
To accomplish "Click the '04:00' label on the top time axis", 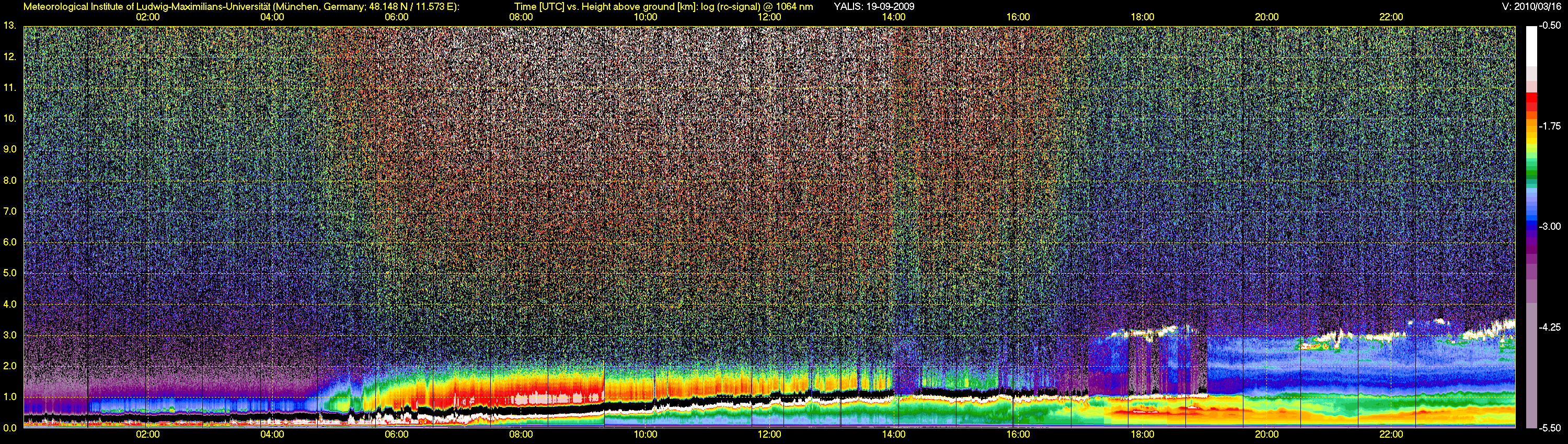I will point(272,17).
